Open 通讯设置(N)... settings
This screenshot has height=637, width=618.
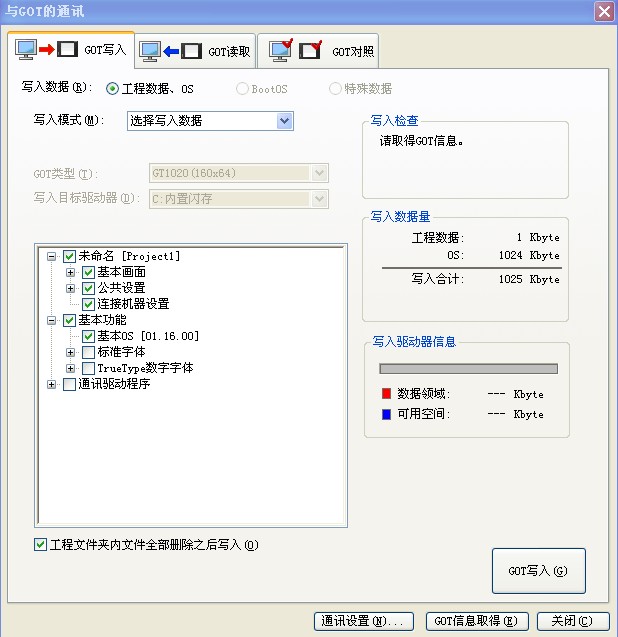pos(362,621)
